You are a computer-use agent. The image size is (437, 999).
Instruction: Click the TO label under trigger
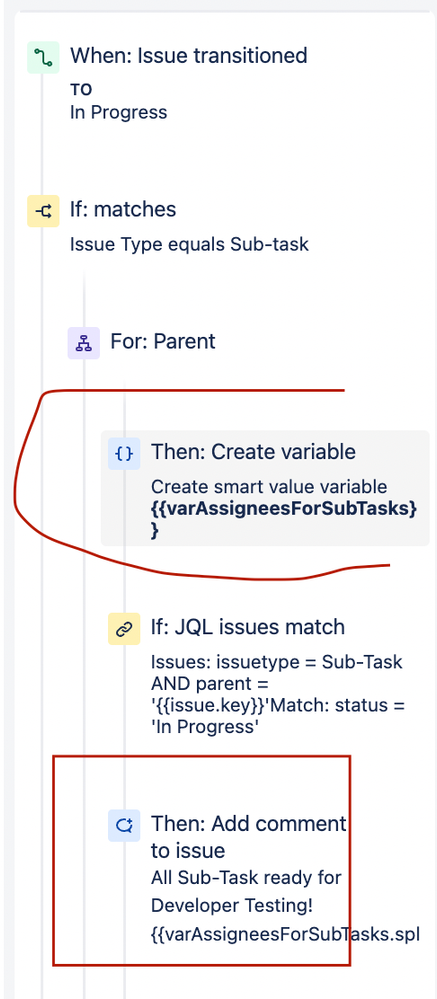click(x=81, y=90)
